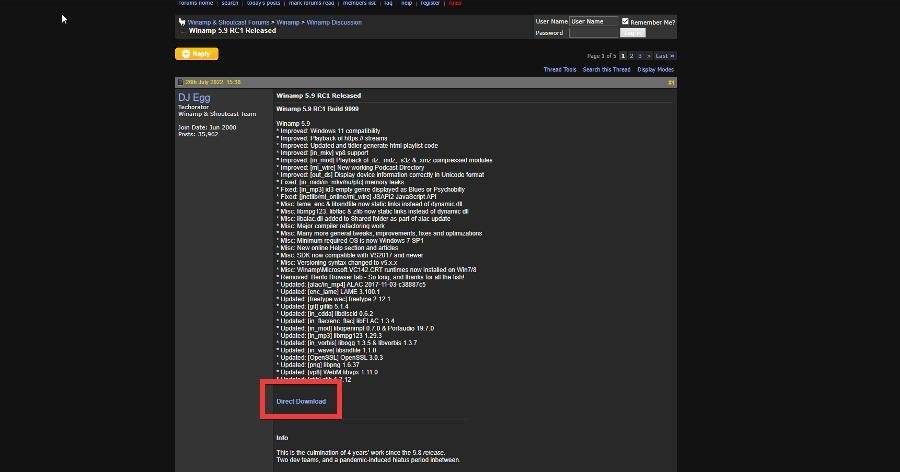Click 'culmination of 4 years' work' sentence
The image size is (900, 472).
(x=360, y=452)
